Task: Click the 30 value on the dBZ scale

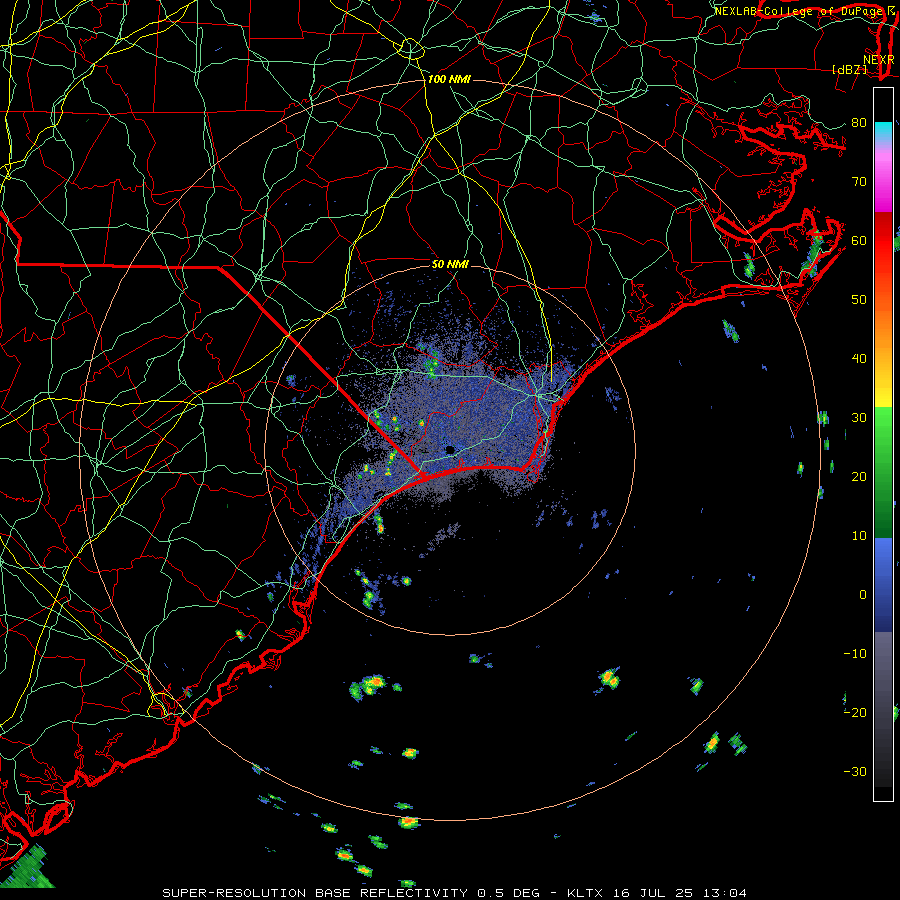Action: click(x=859, y=418)
